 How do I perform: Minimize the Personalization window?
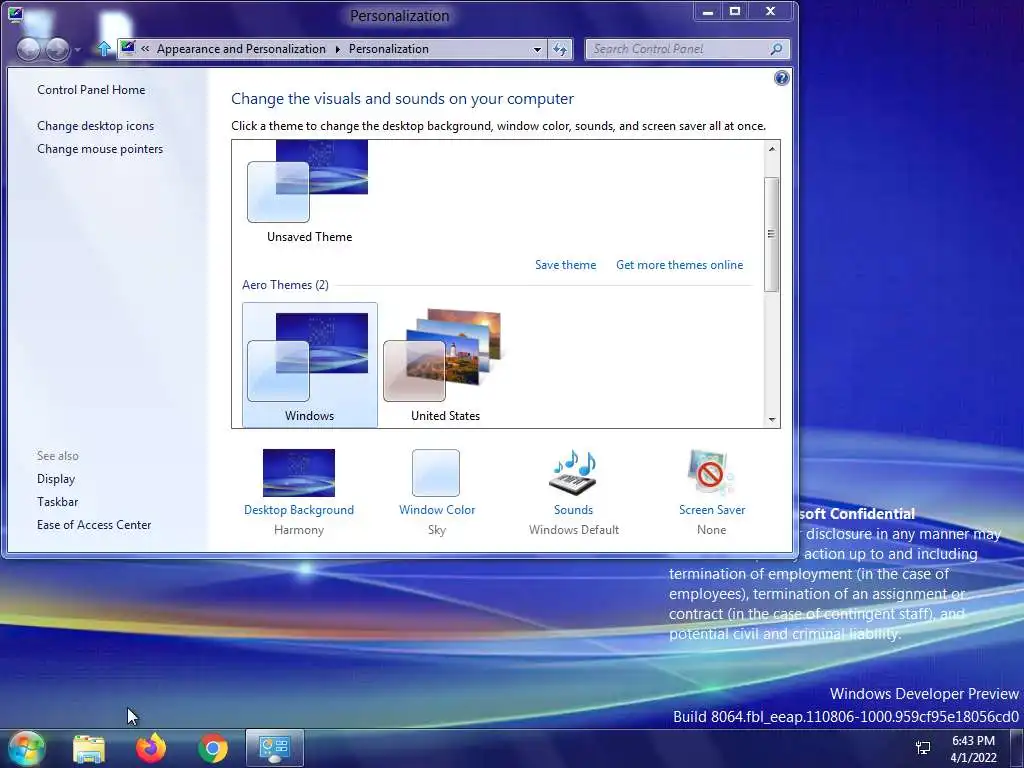[708, 11]
